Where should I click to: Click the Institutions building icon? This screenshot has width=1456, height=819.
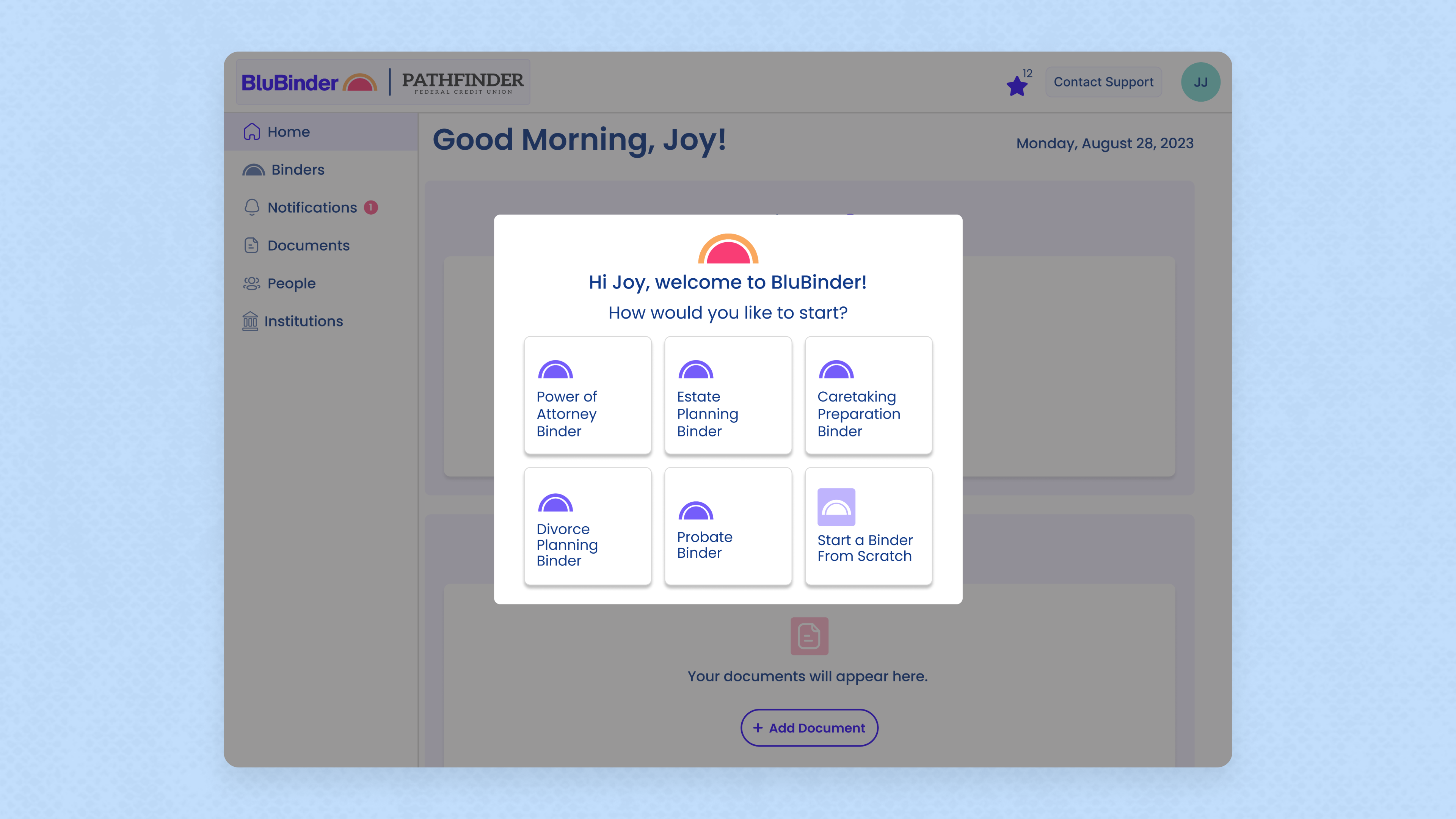click(x=250, y=321)
